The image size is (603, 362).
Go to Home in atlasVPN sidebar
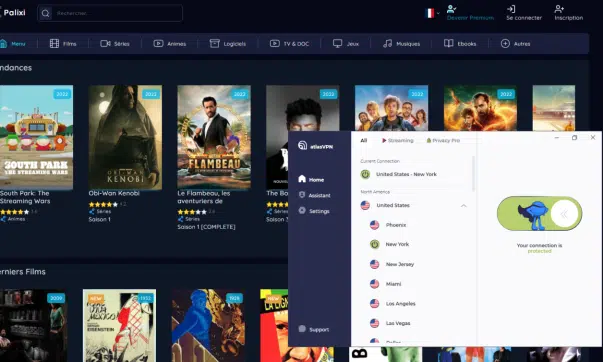pyautogui.click(x=311, y=179)
